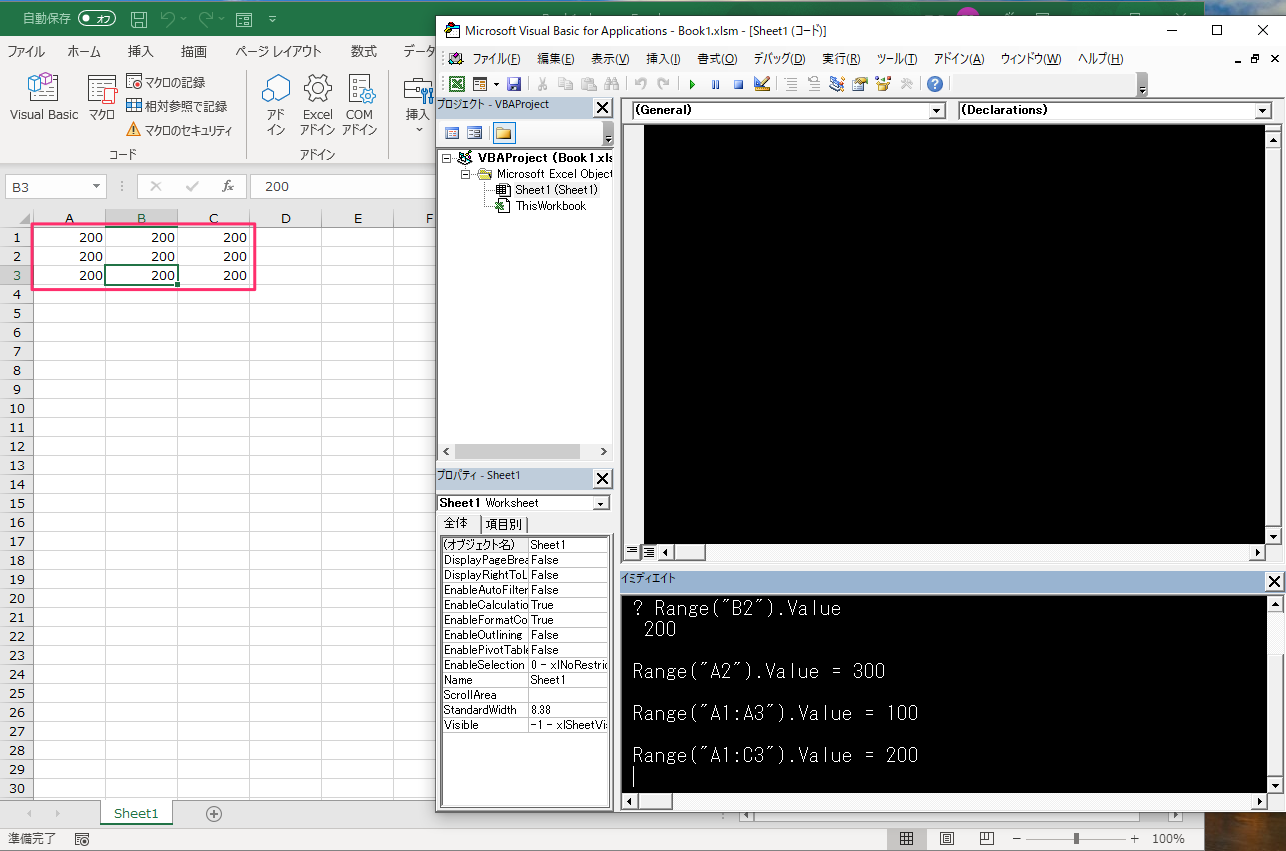Click the Excel zoom slider handle
The width and height of the screenshot is (1286, 851).
(1076, 839)
